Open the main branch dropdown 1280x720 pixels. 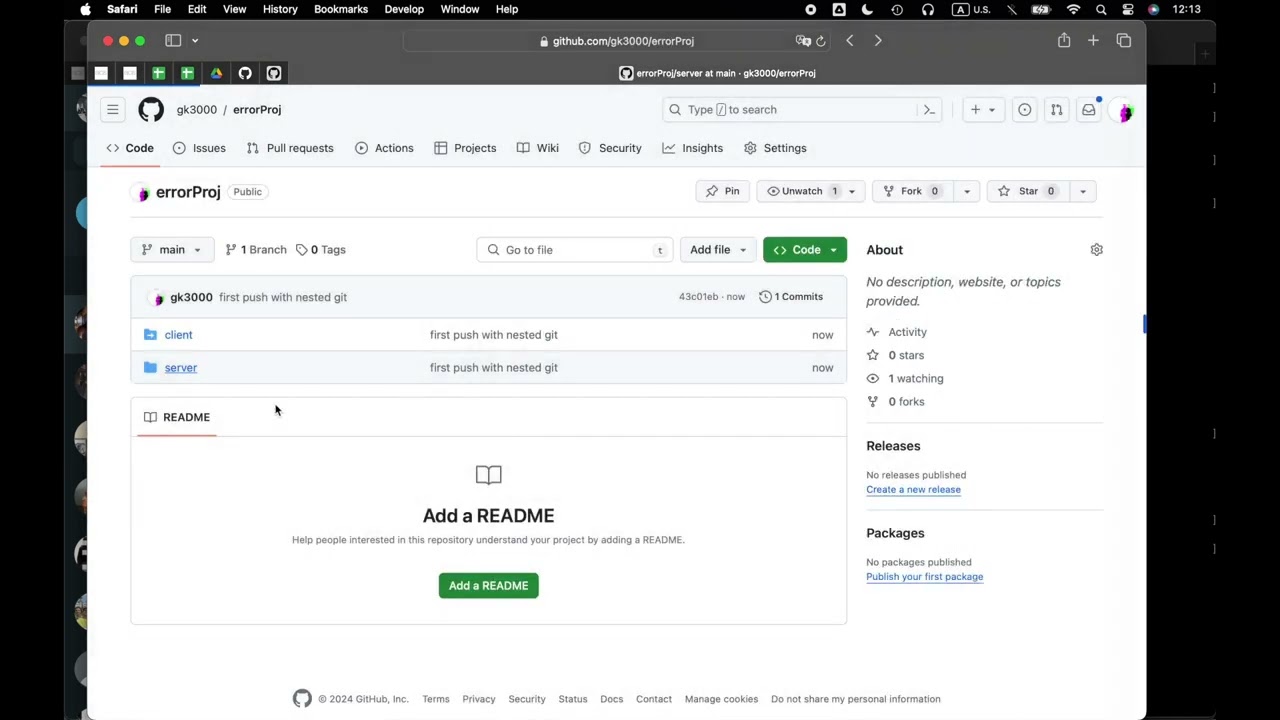172,250
